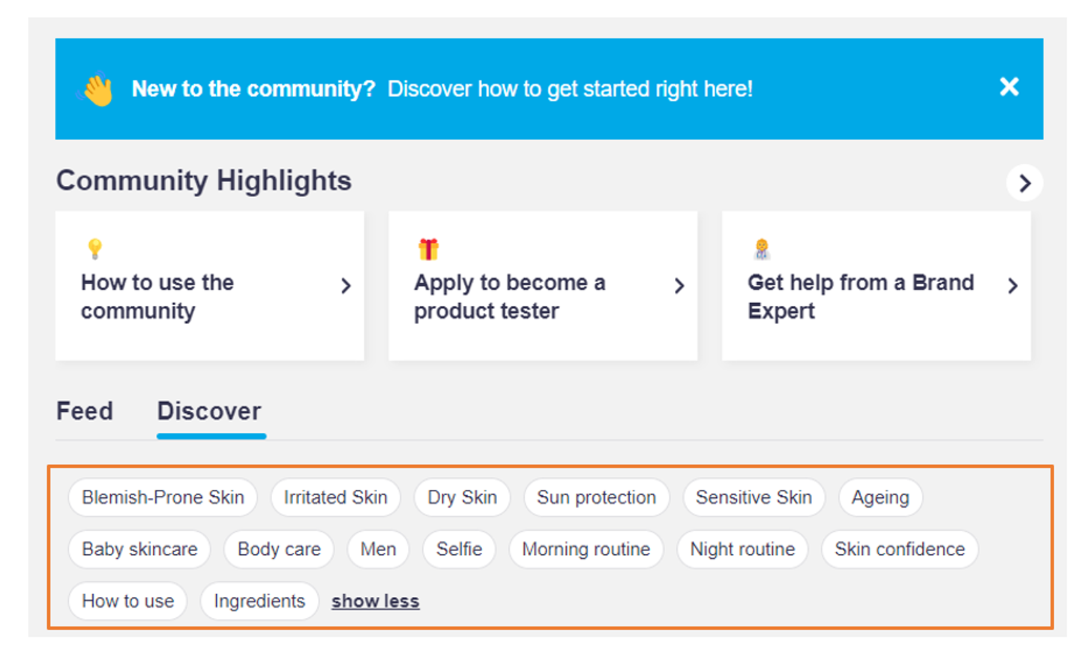Dismiss the New to the community banner

click(x=1009, y=88)
